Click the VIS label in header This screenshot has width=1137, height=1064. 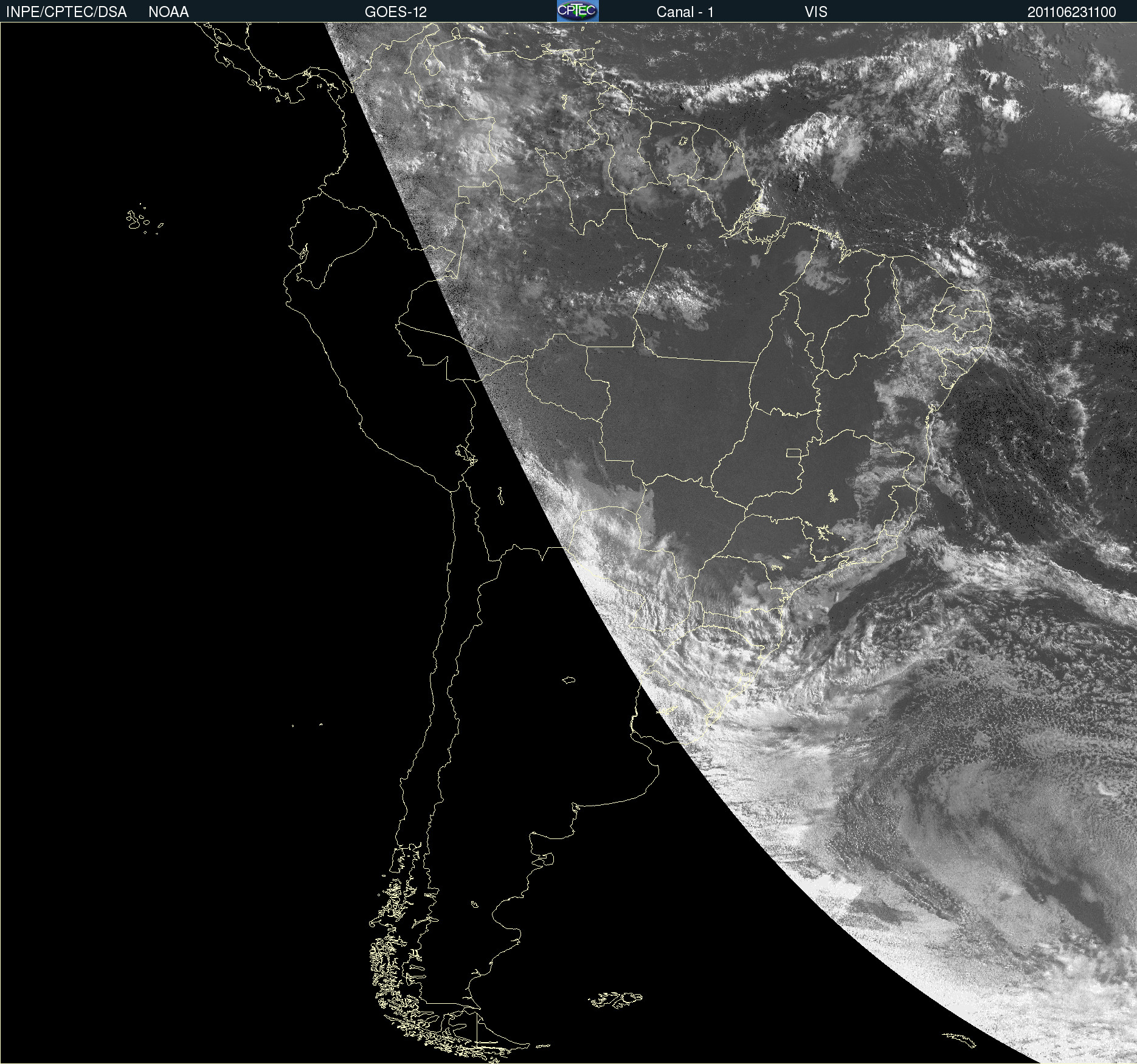tap(816, 12)
